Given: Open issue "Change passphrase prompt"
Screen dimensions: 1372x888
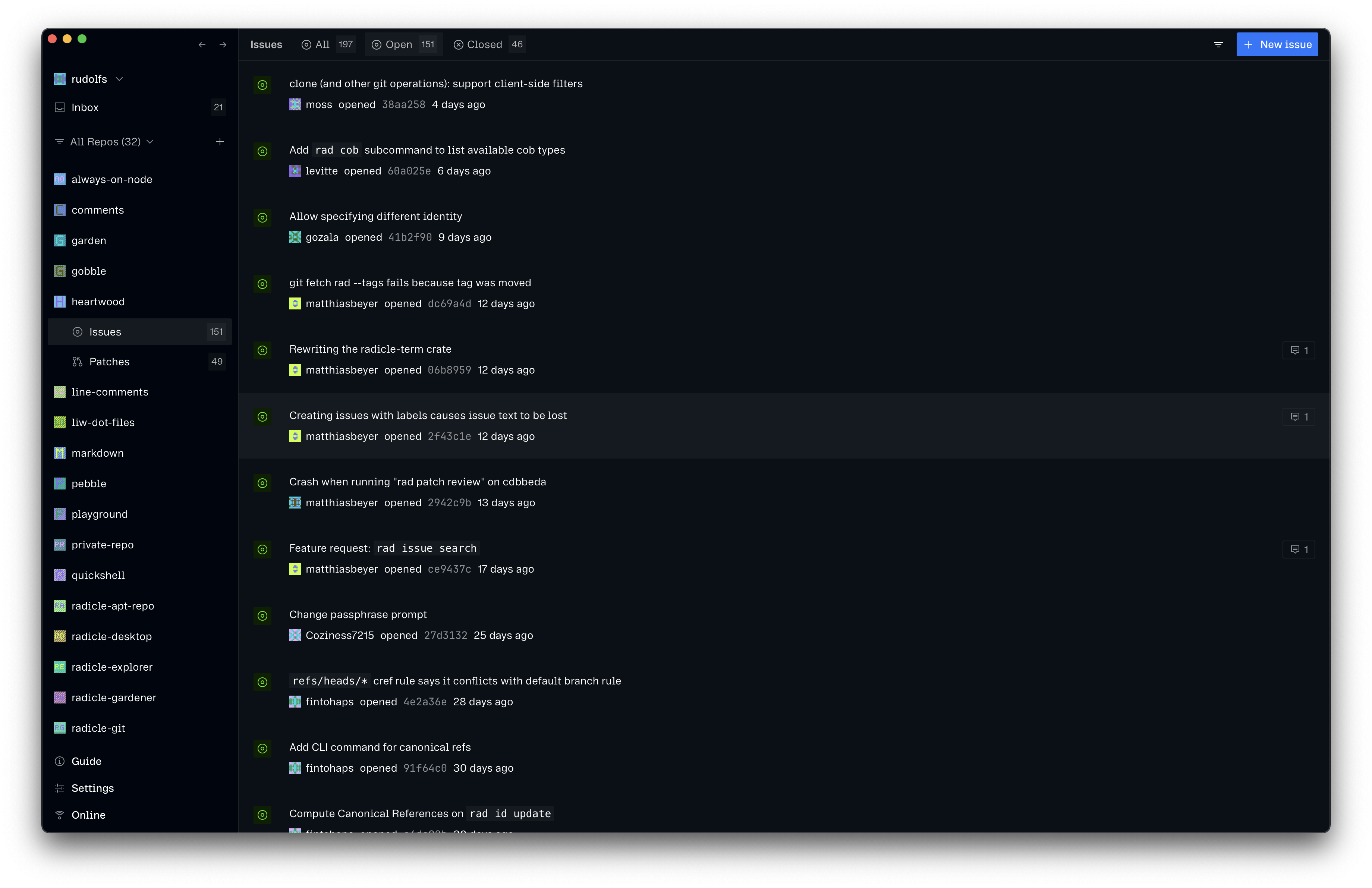Looking at the screenshot, I should tap(358, 615).
